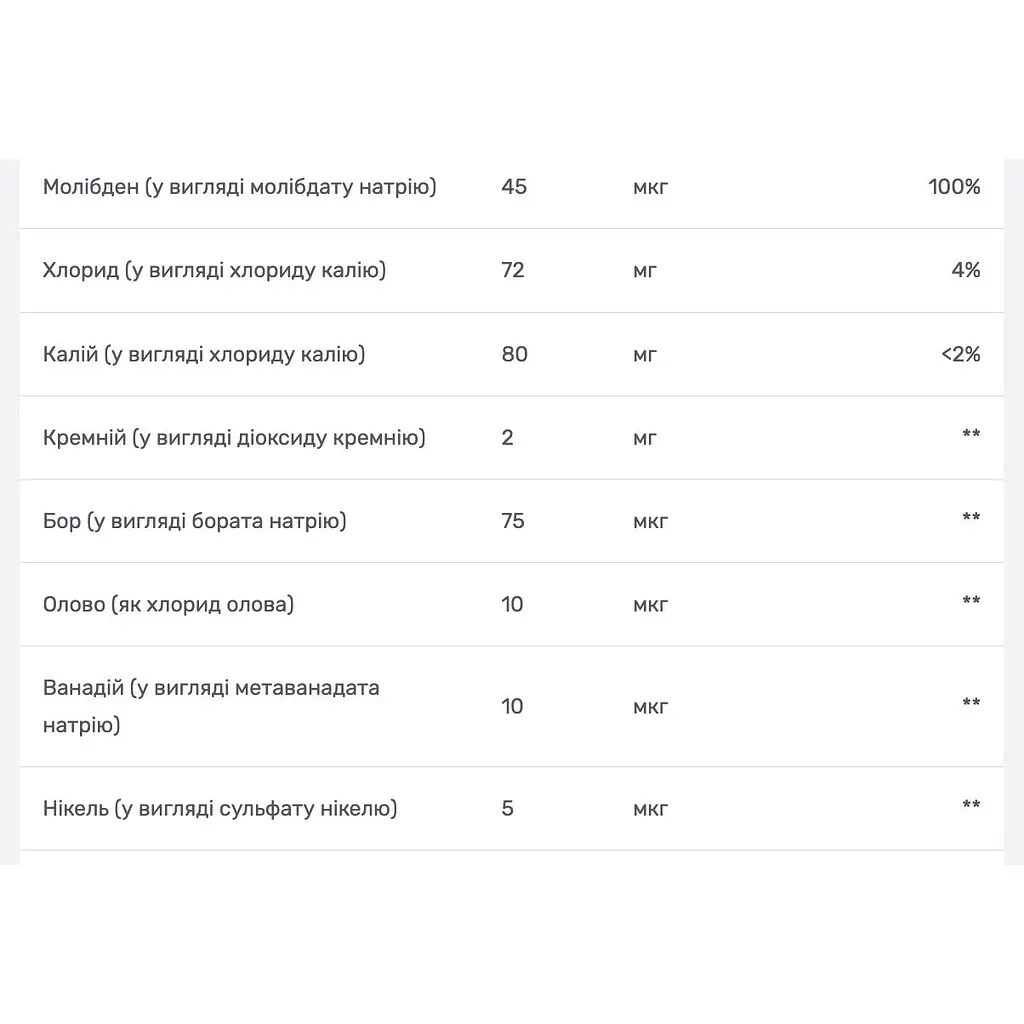The height and width of the screenshot is (1024, 1024).
Task: Click the мкг unit in Олово row
Action: (650, 605)
